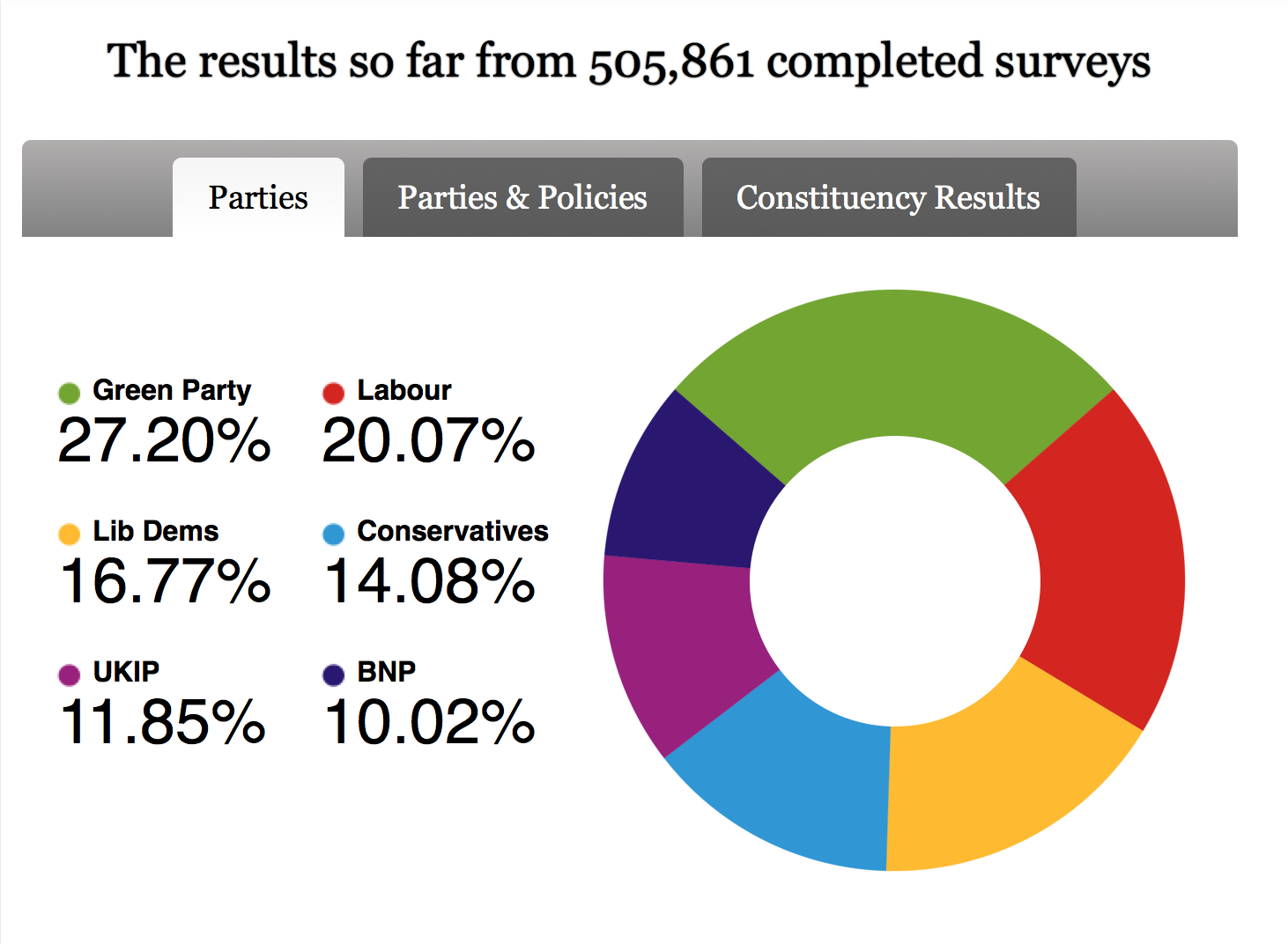The height and width of the screenshot is (944, 1288).
Task: Click the dark blue BNP legend dot
Action: [333, 675]
